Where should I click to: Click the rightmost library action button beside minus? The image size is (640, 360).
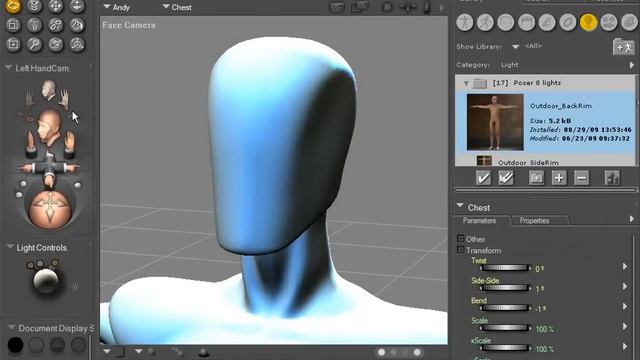(612, 178)
